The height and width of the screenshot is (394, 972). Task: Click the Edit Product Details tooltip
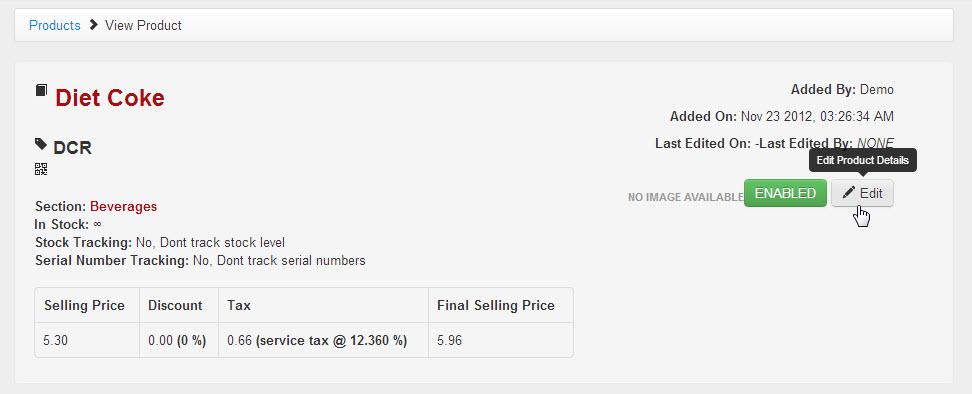click(862, 160)
